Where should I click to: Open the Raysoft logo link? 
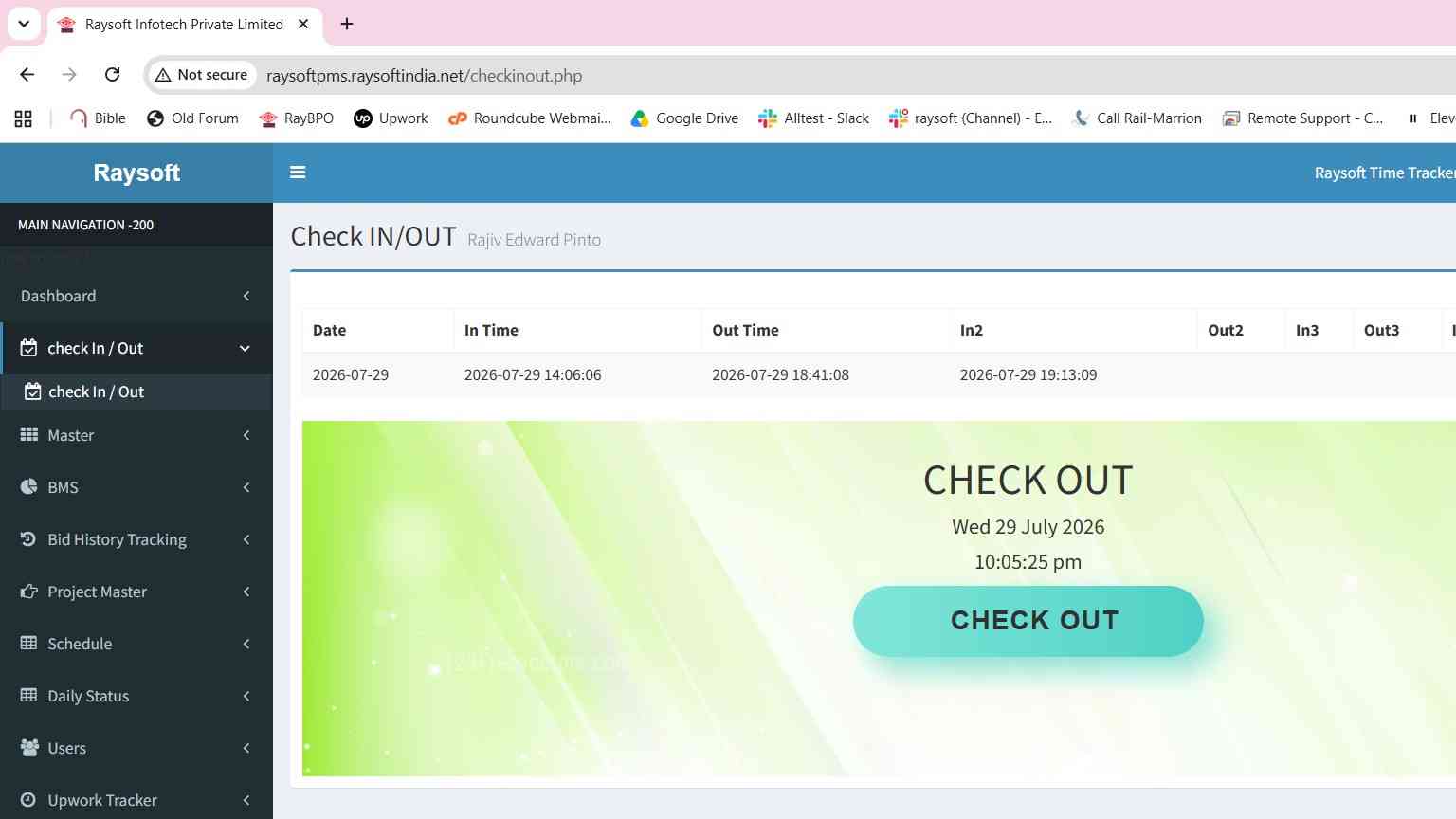(x=136, y=173)
